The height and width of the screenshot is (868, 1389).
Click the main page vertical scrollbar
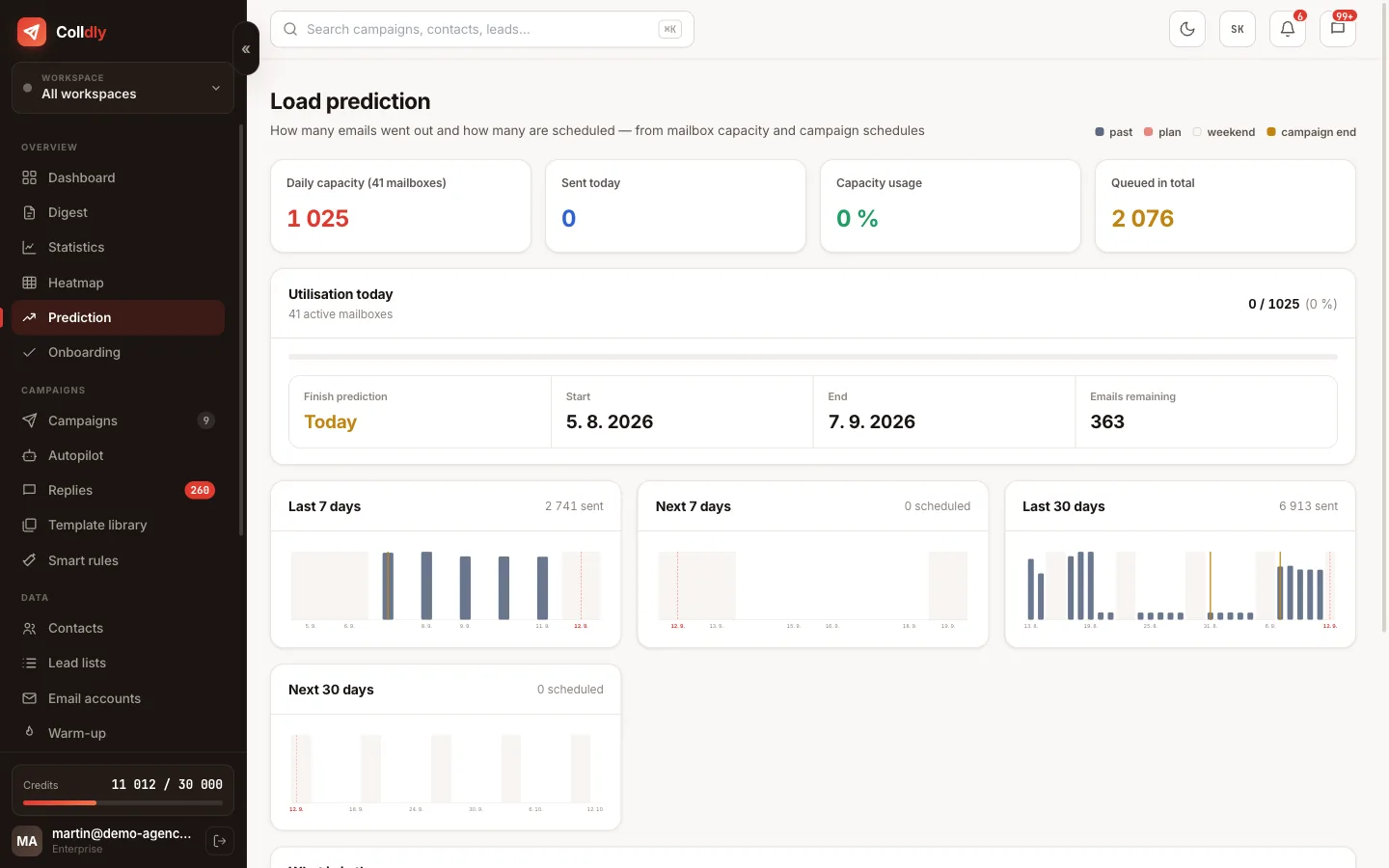1385,318
